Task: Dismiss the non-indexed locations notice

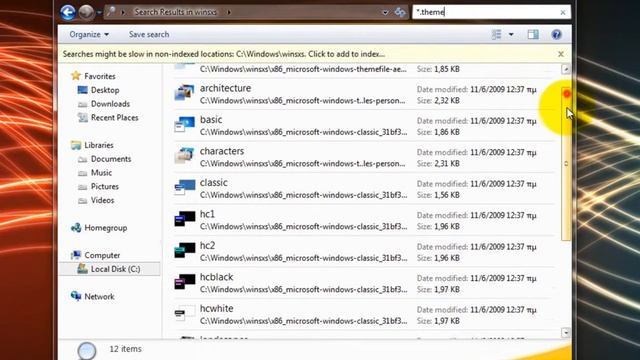Action: click(x=561, y=54)
